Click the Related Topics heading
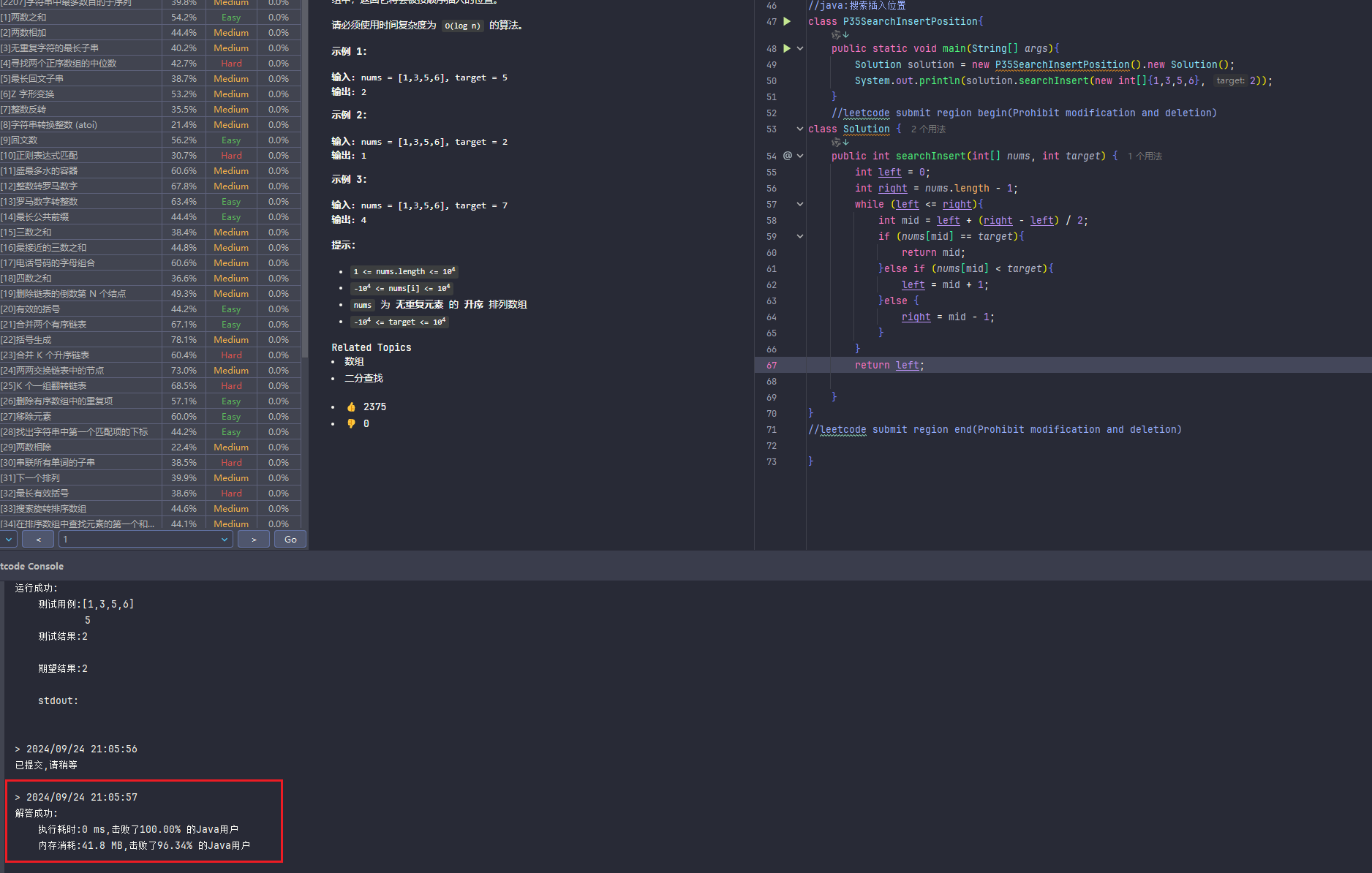Screen dimensions: 1372x873 372,347
